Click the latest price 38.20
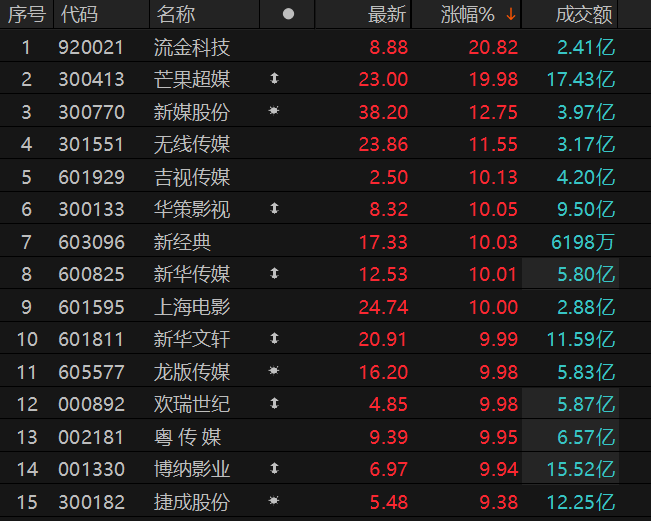 tap(383, 112)
